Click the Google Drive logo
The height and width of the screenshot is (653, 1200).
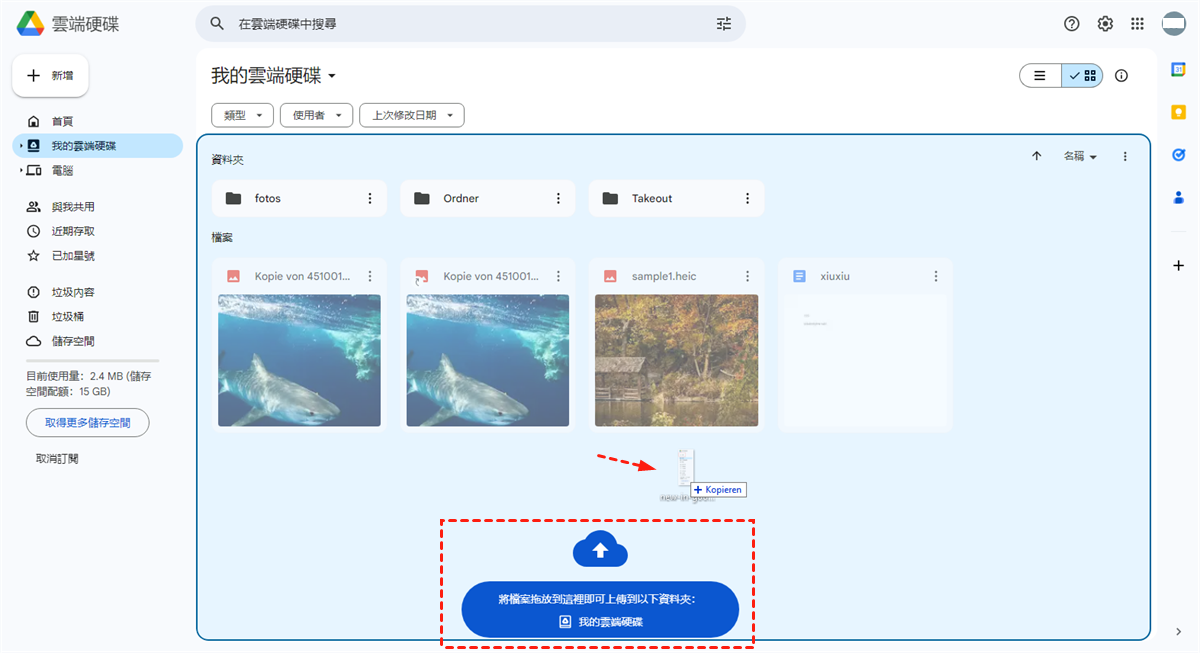coord(29,24)
